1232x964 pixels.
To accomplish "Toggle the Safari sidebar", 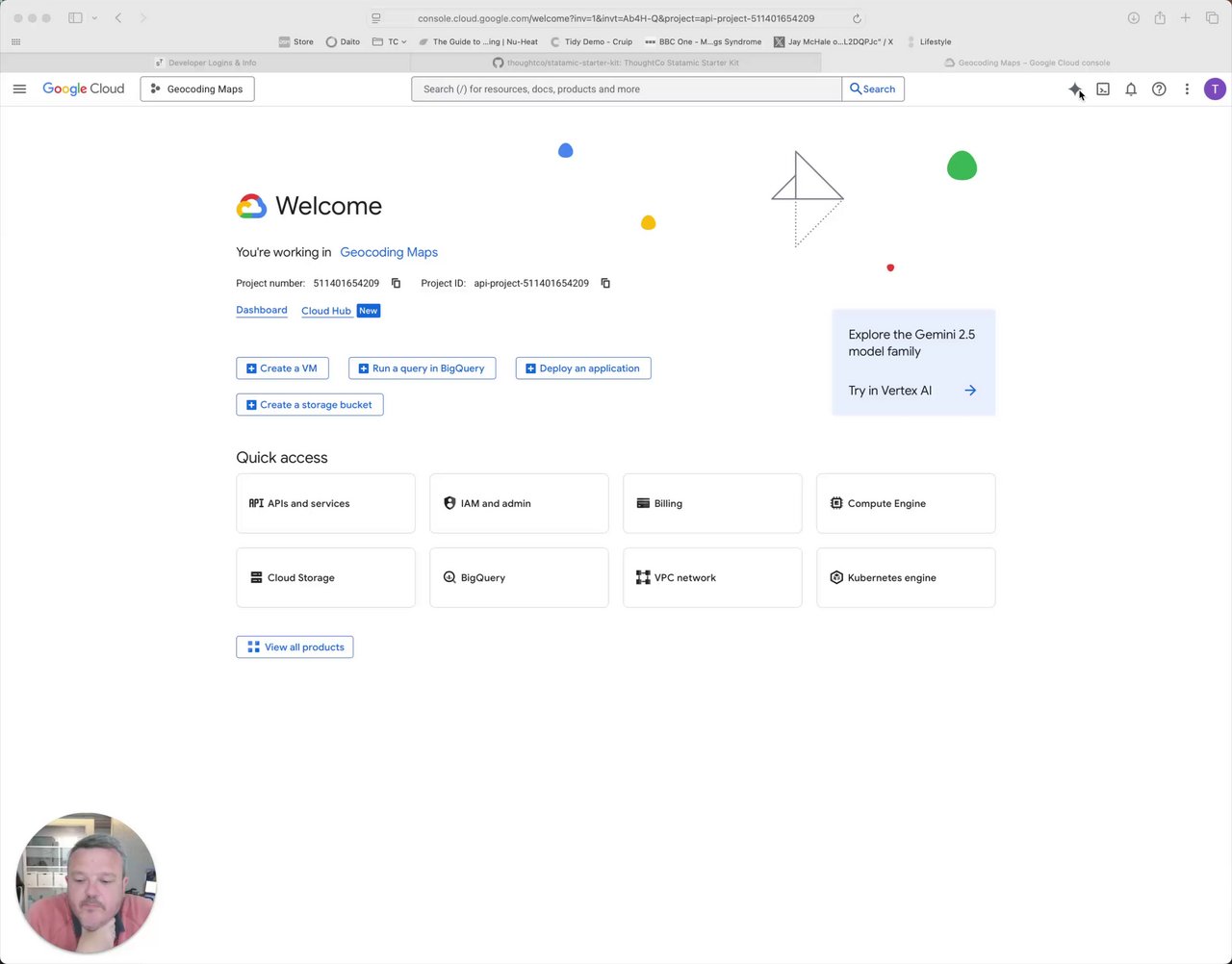I will point(75,17).
